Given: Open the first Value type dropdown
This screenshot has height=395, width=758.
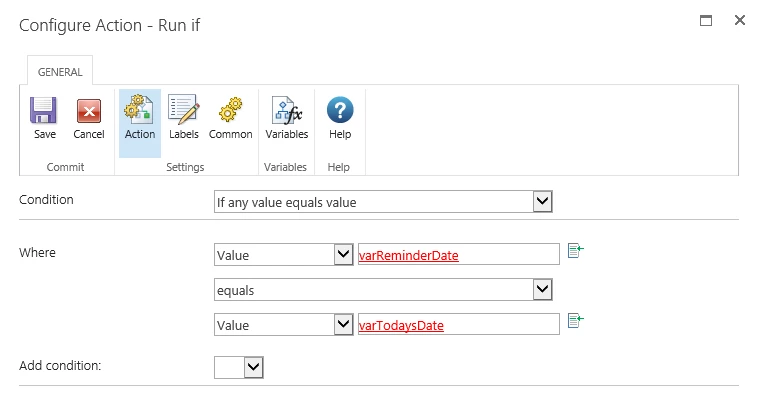Looking at the screenshot, I should [x=284, y=254].
